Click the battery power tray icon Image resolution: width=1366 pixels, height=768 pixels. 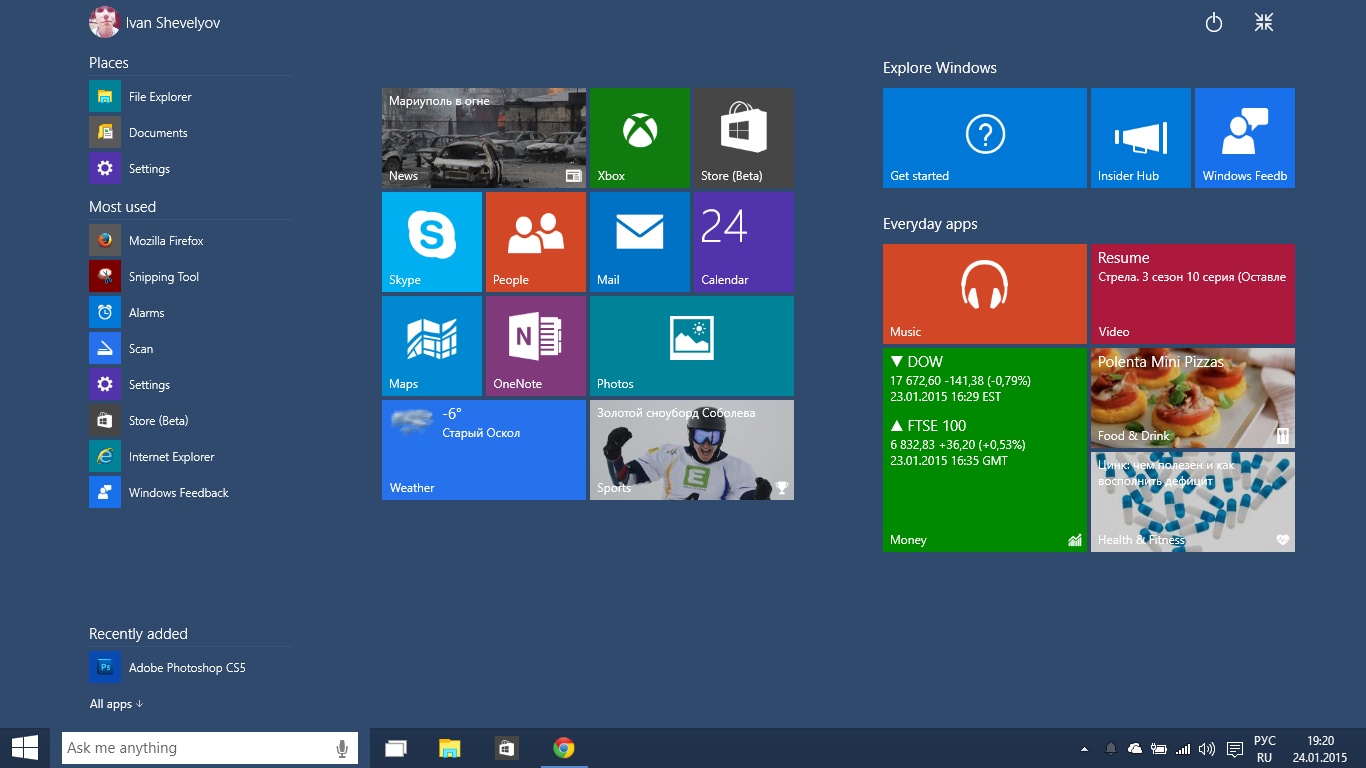coord(1159,749)
